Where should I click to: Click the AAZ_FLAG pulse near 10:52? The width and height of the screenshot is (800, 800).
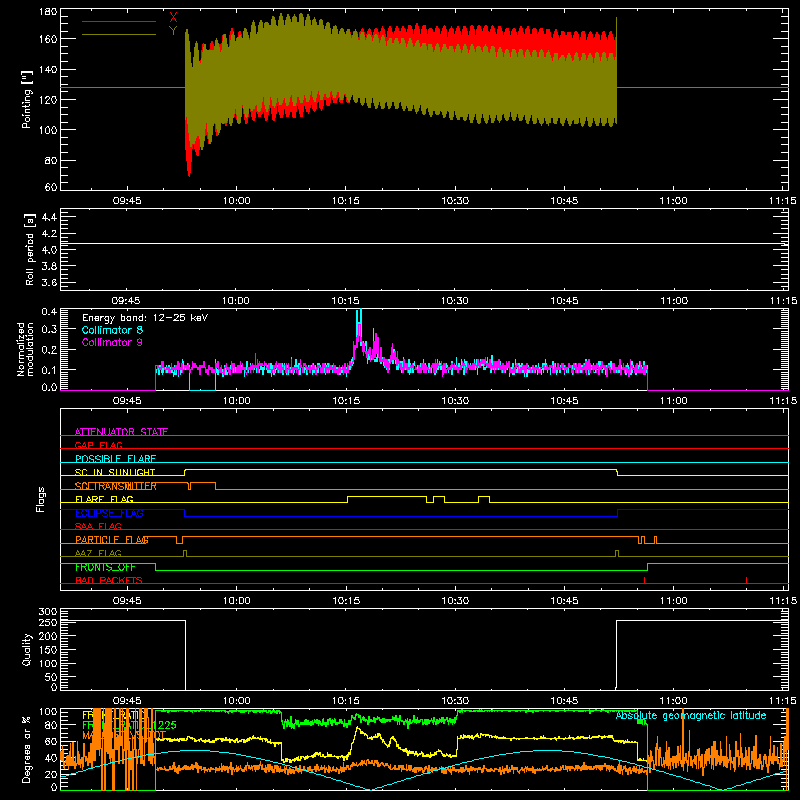point(617,553)
